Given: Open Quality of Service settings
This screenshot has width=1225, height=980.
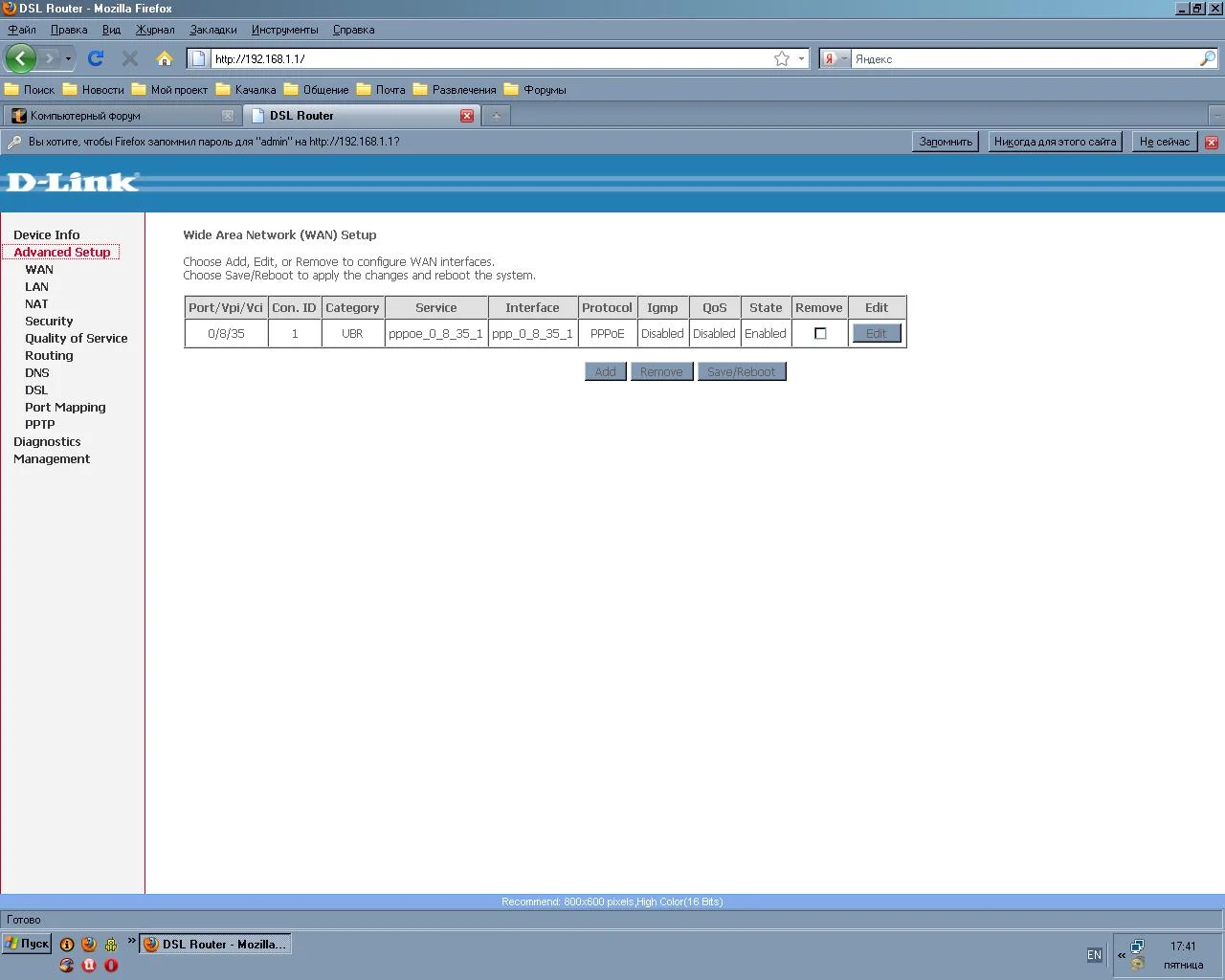Looking at the screenshot, I should 77,338.
